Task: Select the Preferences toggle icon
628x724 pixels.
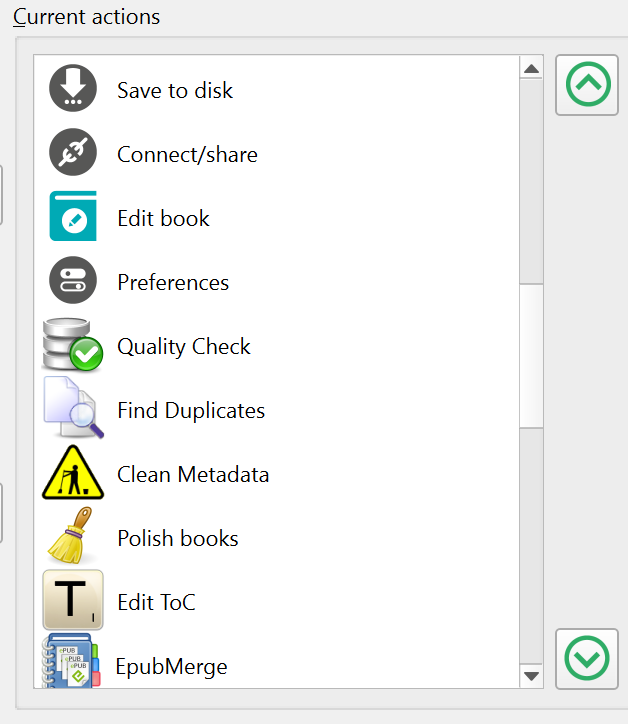Action: 73,282
